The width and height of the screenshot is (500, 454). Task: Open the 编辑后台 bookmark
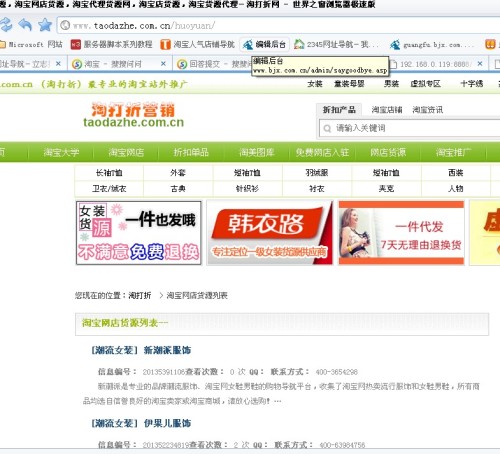point(264,44)
